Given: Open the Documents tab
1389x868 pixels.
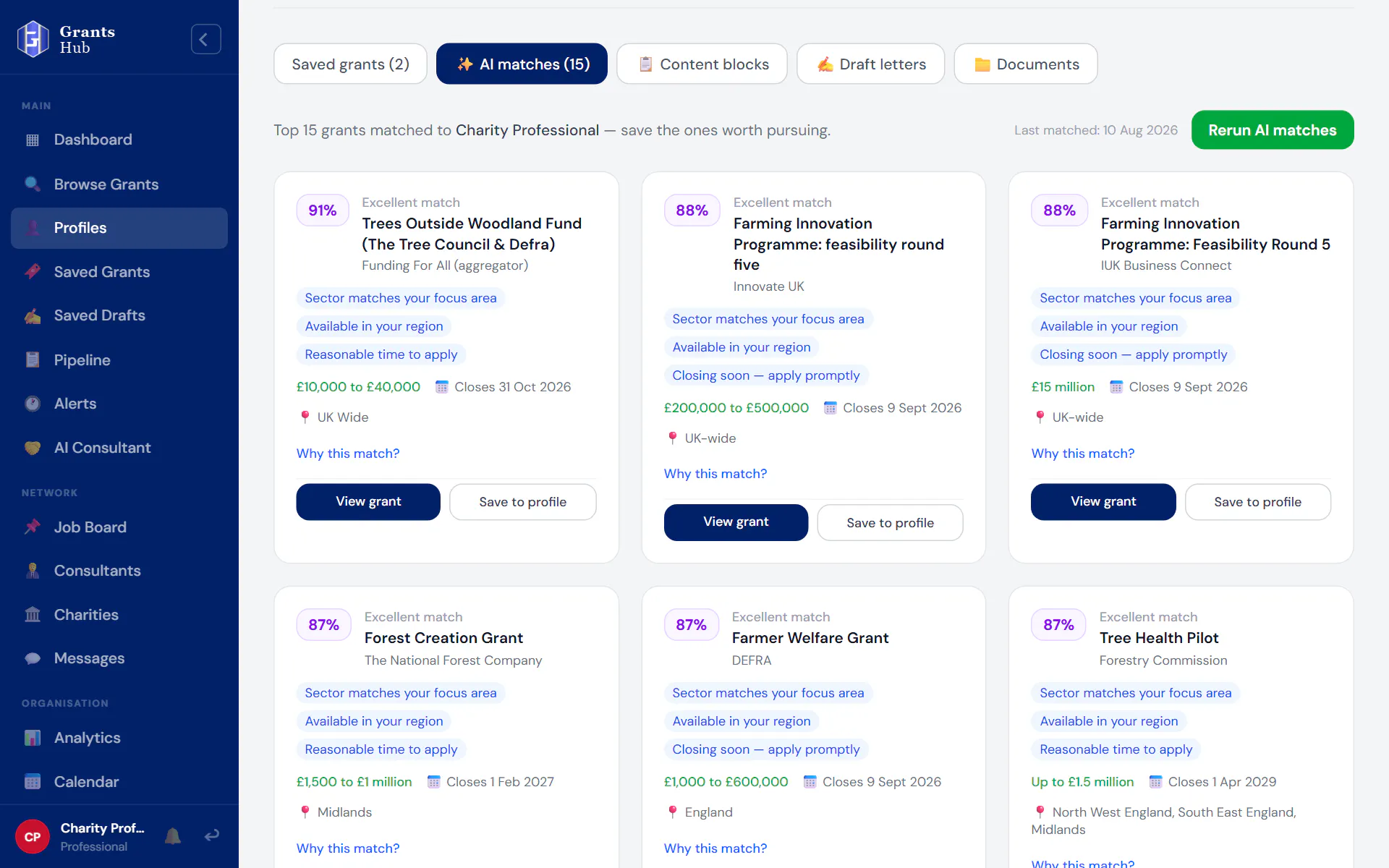Looking at the screenshot, I should 1026,64.
